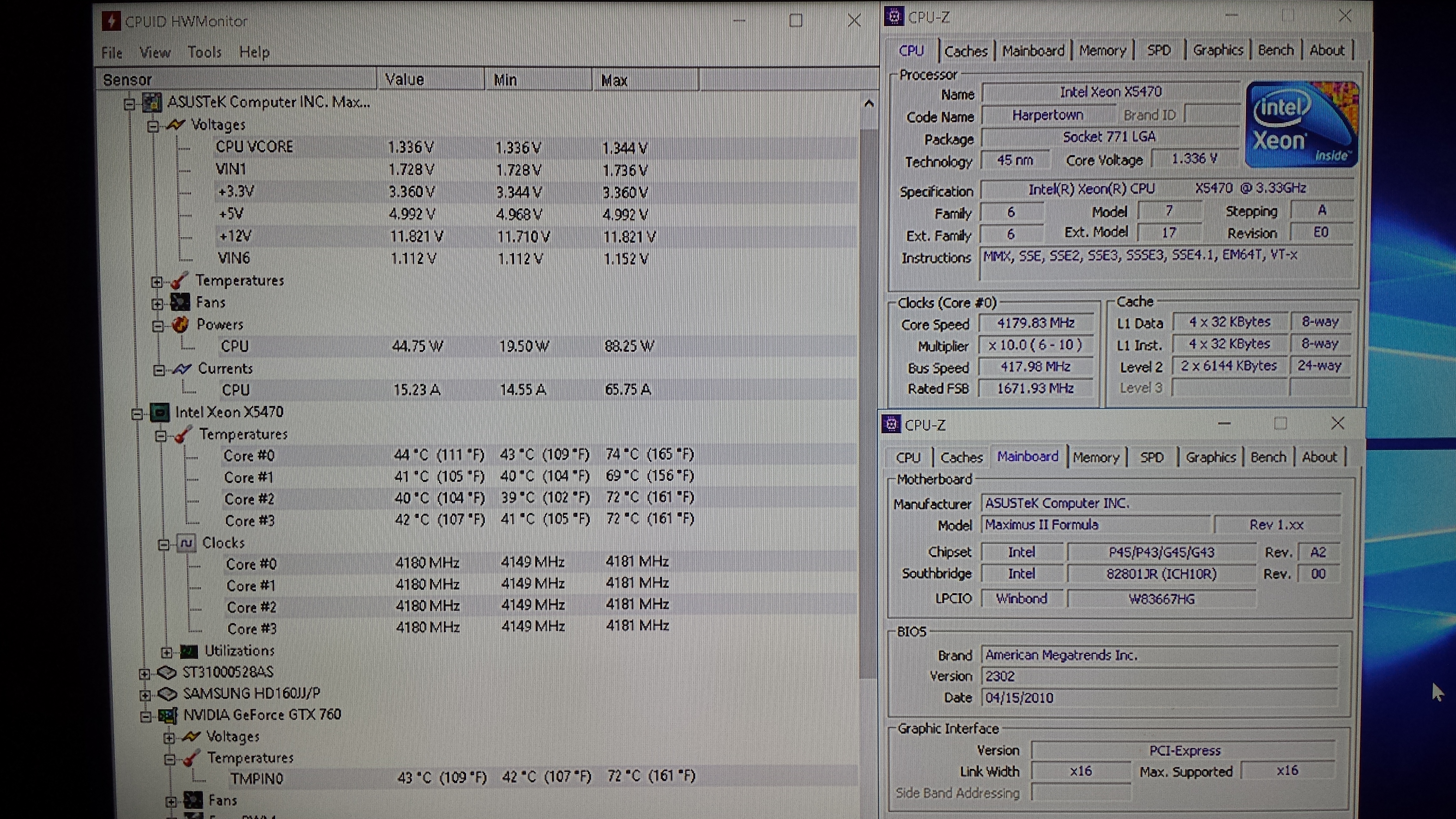Click the lower CPU-Z window title icon

point(891,424)
